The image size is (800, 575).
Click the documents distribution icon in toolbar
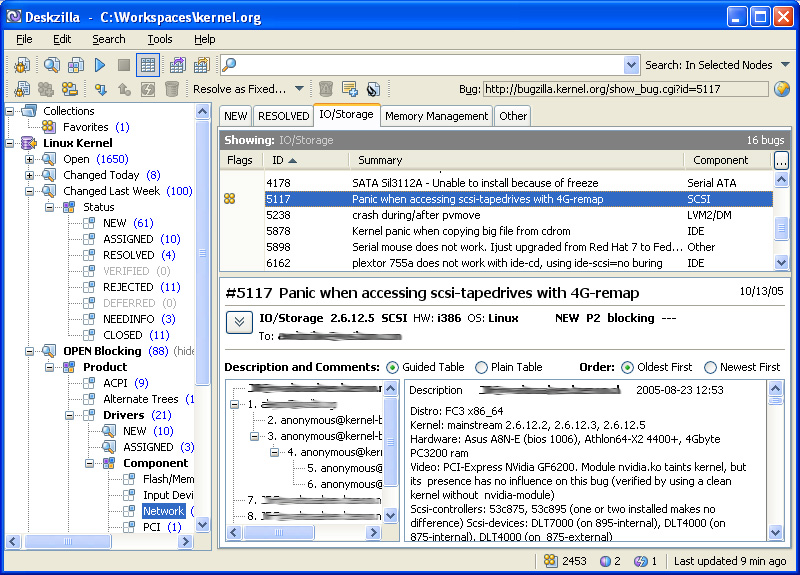[x=76, y=65]
